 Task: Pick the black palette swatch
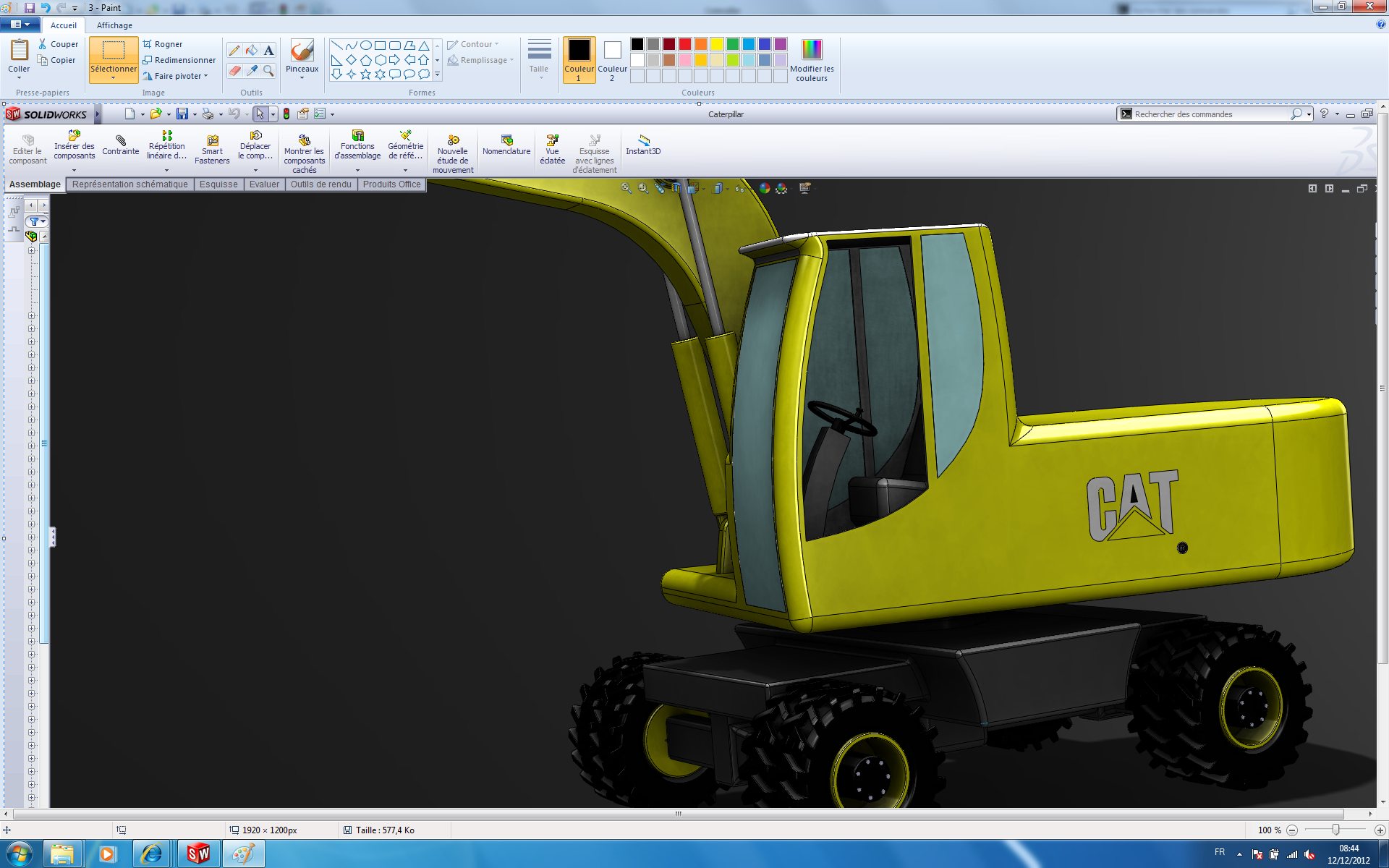click(637, 44)
